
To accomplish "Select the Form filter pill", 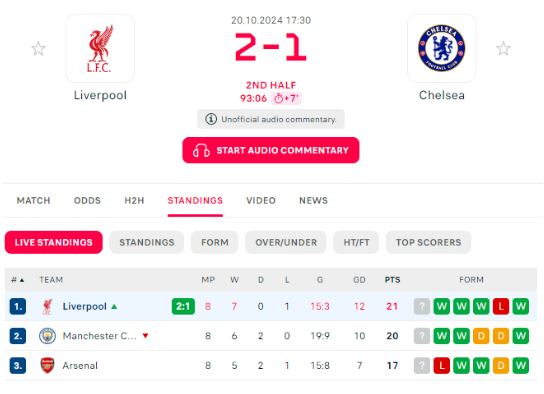I will click(215, 242).
